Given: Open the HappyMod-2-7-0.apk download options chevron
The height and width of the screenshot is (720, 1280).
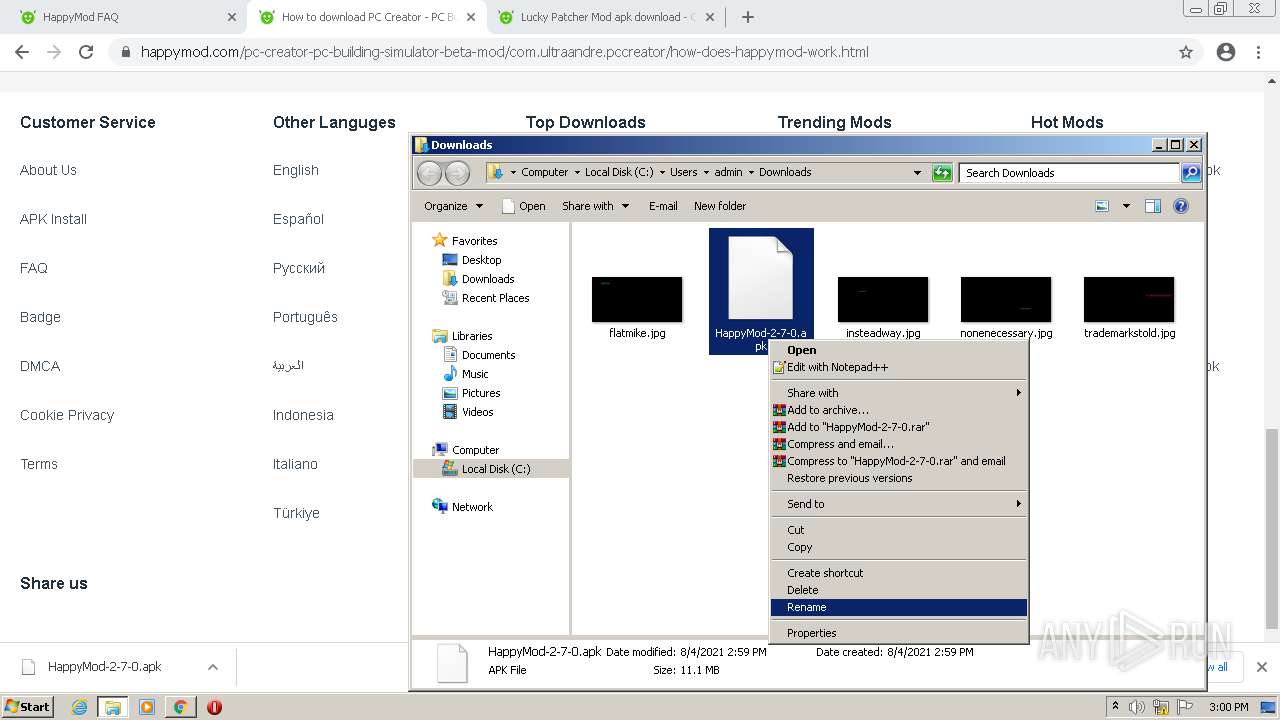Looking at the screenshot, I should coord(212,667).
